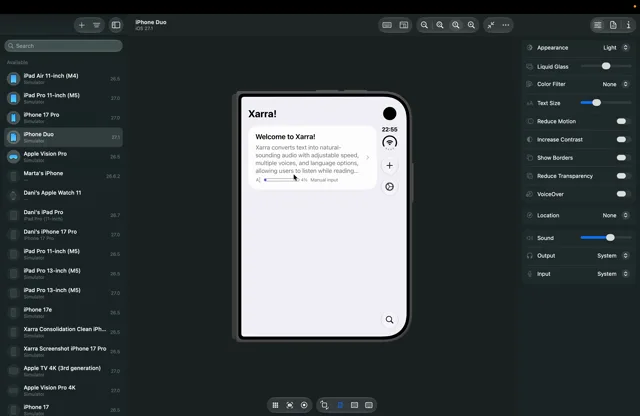Image resolution: width=640 pixels, height=416 pixels.
Task: Select iPhone 17 Pro simulator in the list
Action: click(x=63, y=118)
